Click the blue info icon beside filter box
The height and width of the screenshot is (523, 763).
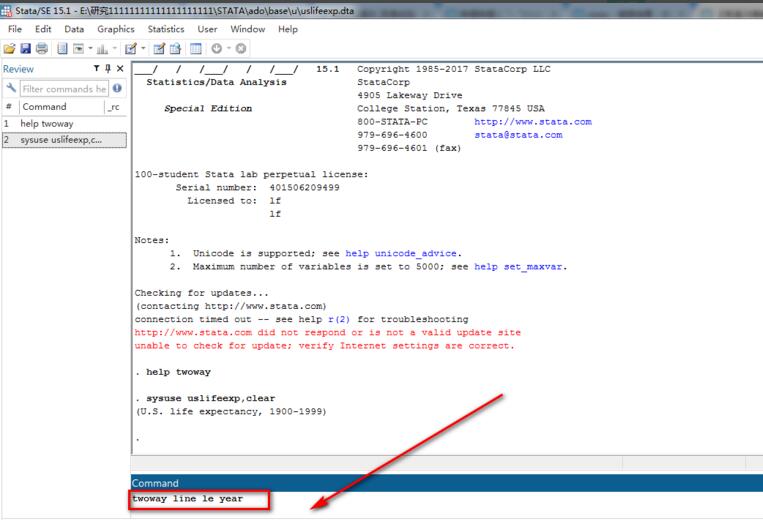point(117,88)
